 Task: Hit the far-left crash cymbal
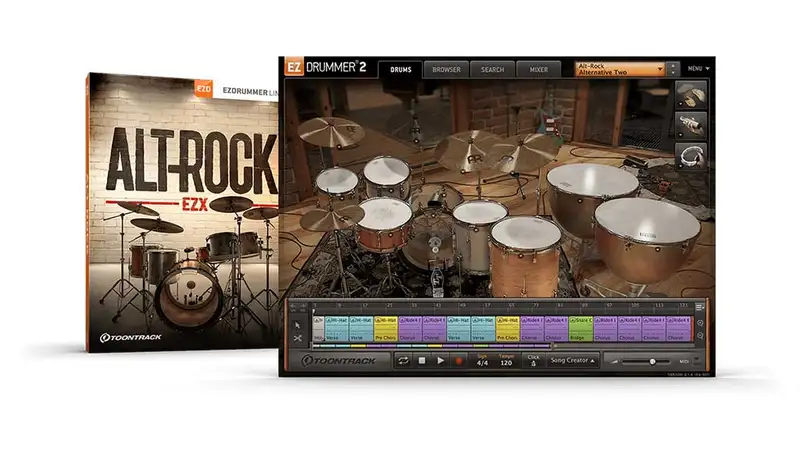[331, 131]
